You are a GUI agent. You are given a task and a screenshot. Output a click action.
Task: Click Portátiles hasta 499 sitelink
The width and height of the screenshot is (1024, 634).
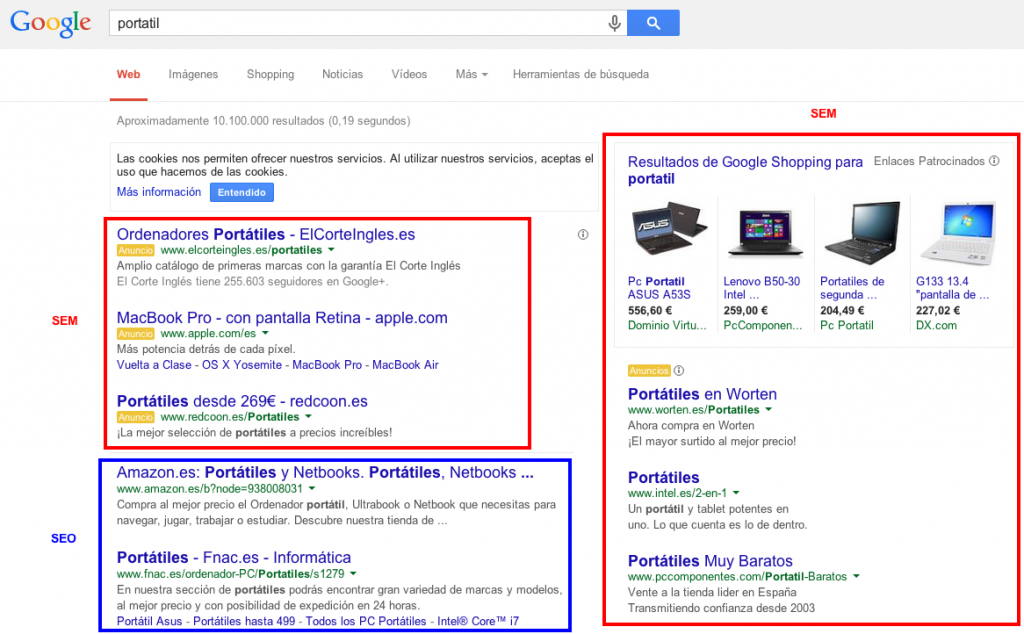[x=244, y=622]
